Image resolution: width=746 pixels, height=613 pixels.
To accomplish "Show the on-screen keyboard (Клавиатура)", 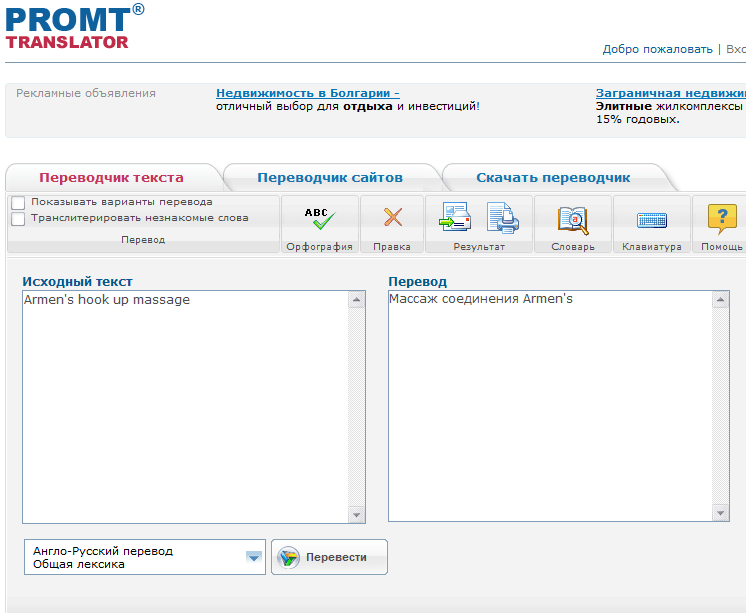I will click(x=651, y=219).
